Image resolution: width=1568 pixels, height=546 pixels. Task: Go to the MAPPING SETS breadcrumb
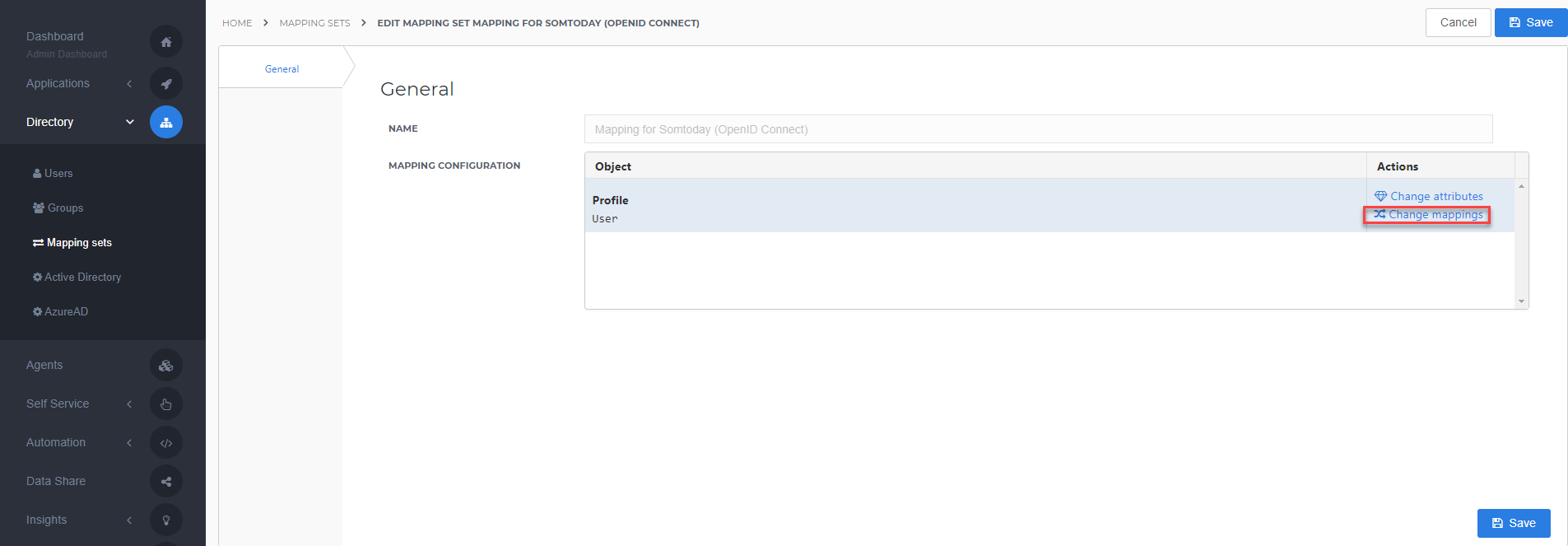click(x=314, y=23)
